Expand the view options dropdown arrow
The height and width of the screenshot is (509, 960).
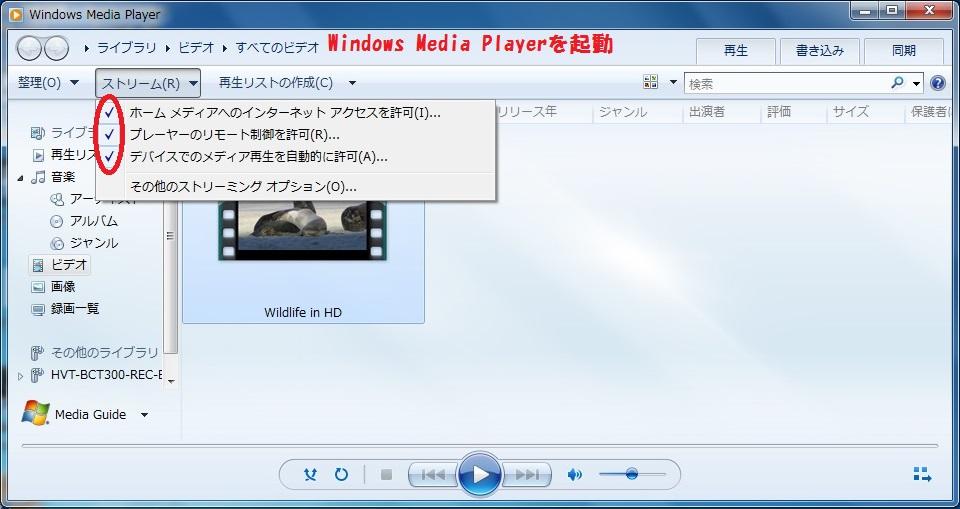point(673,82)
